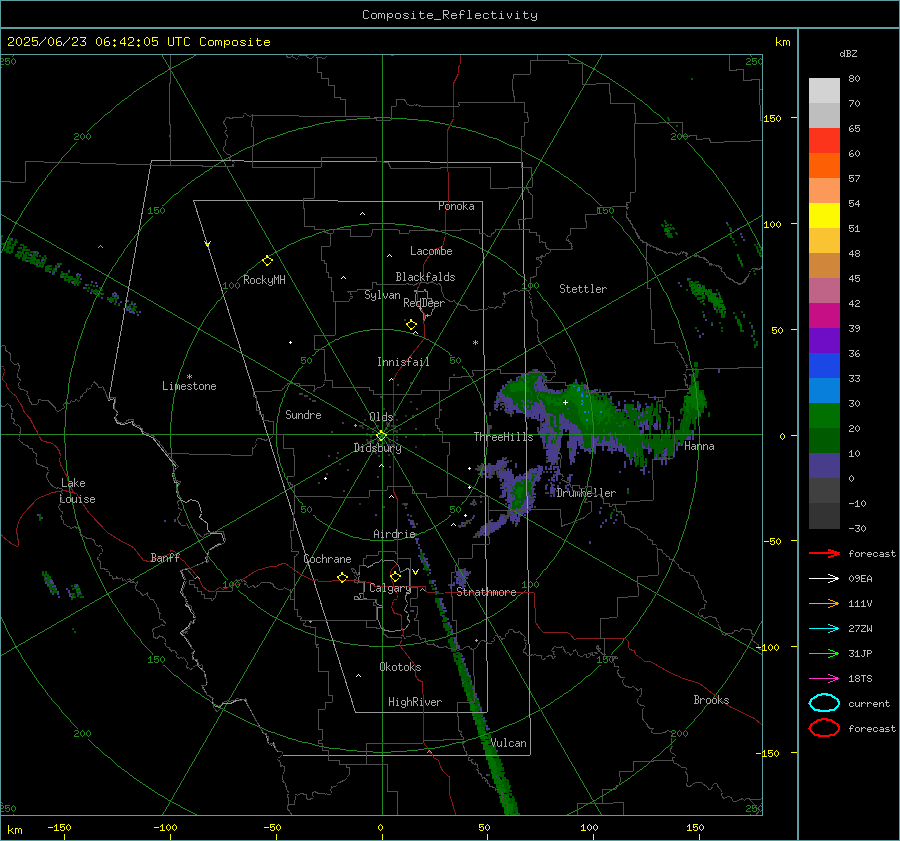Click the Brooks city label
The height and width of the screenshot is (841, 900).
711,700
